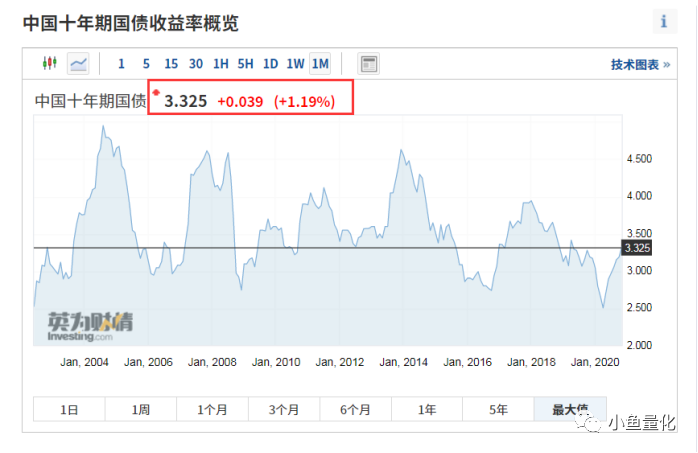
Task: Click the info icon at top right
Action: click(664, 21)
